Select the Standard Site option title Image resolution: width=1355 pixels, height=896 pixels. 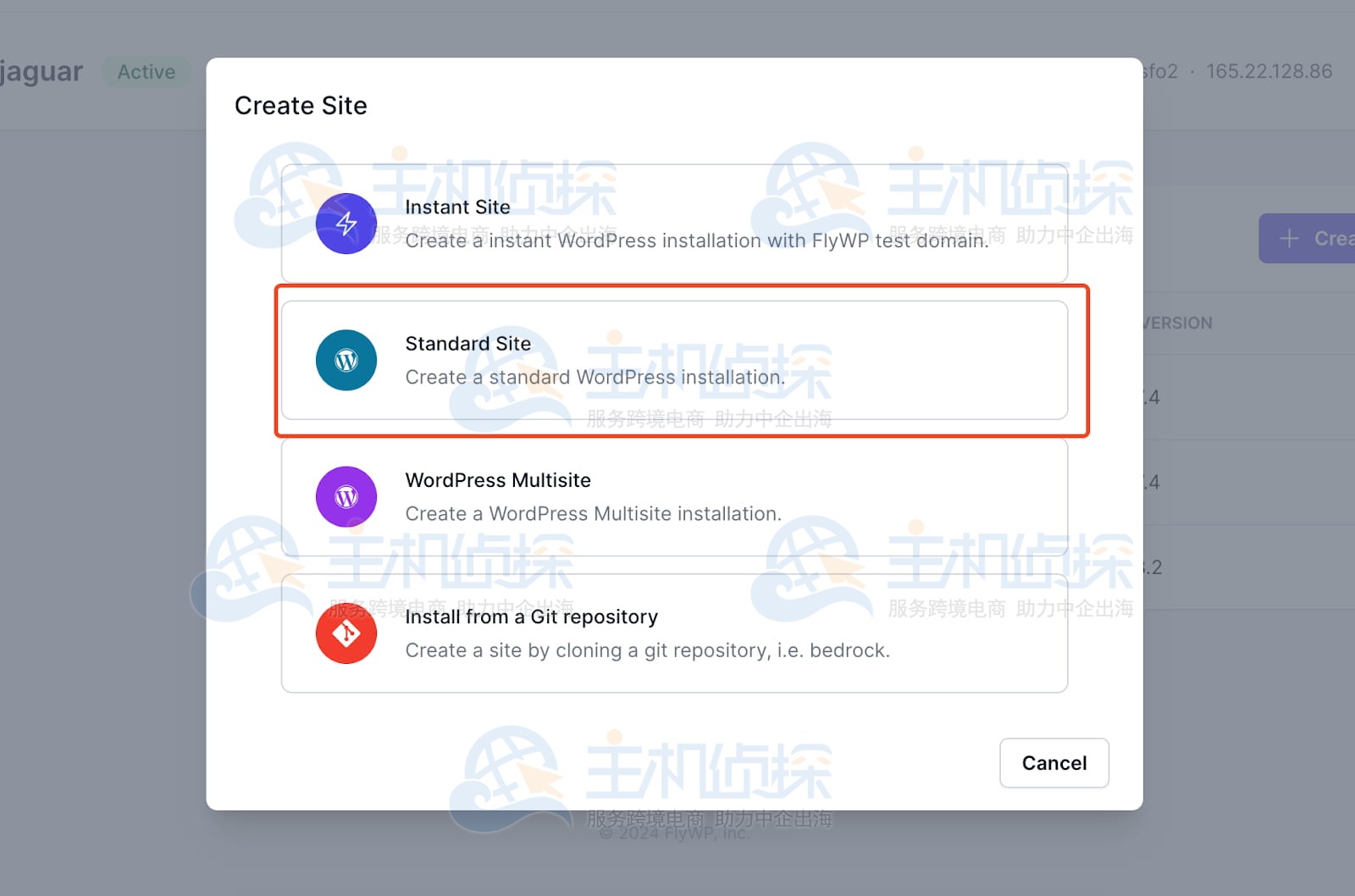467,344
